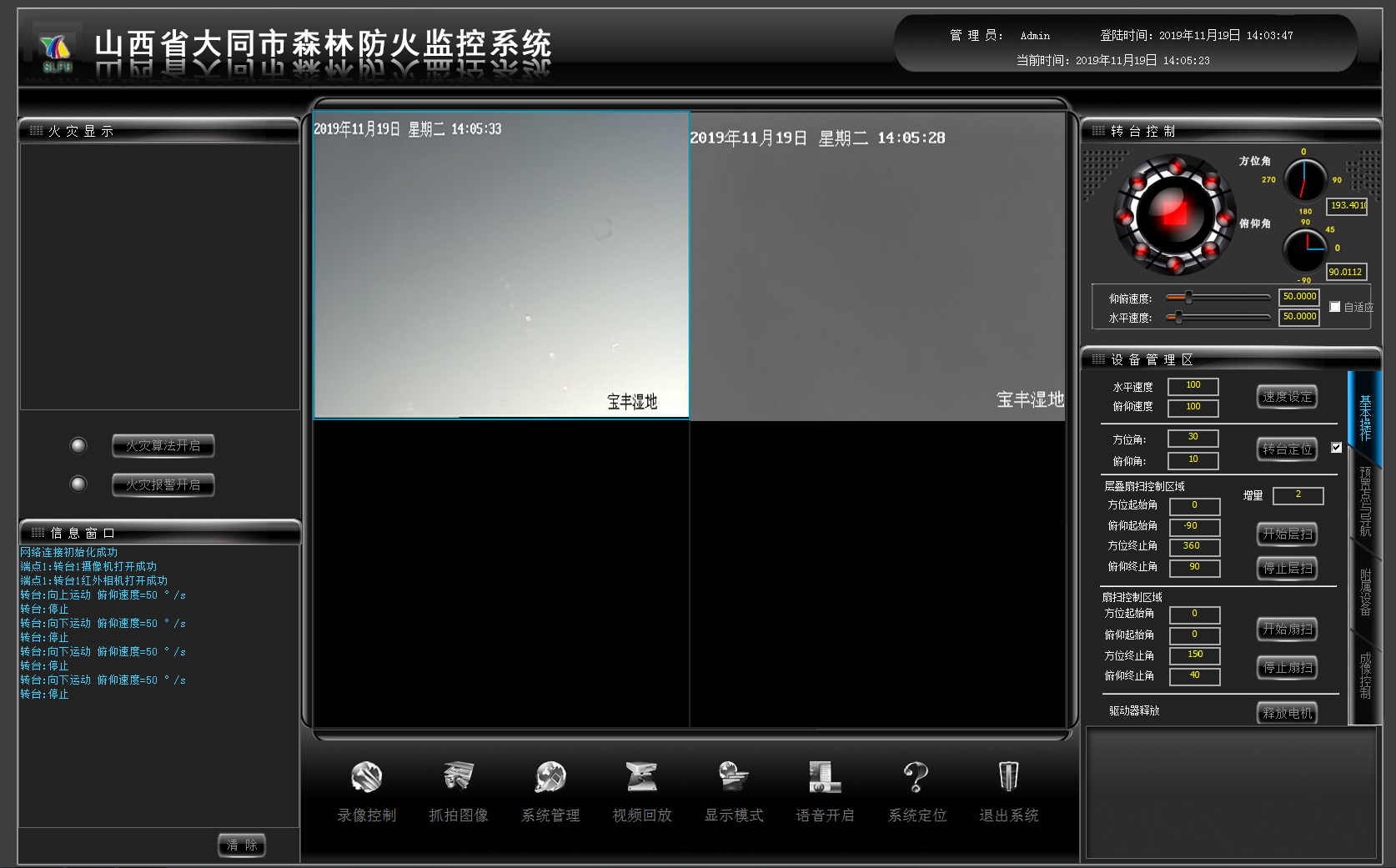
Task: Open 系统定位 system positioning question-mark icon
Action: coord(916,777)
